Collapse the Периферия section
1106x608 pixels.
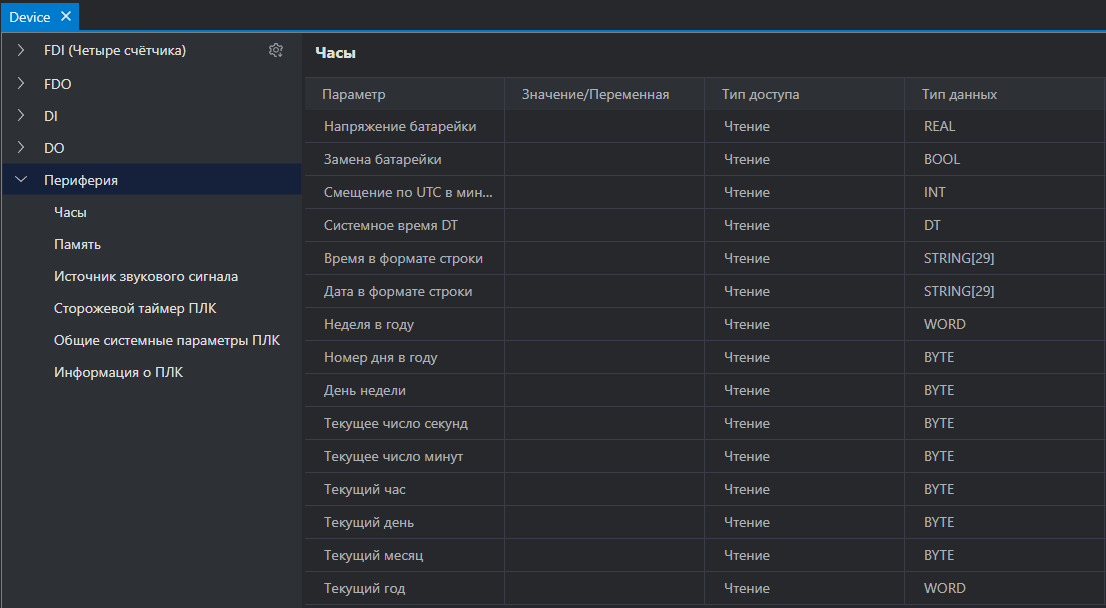click(x=21, y=180)
